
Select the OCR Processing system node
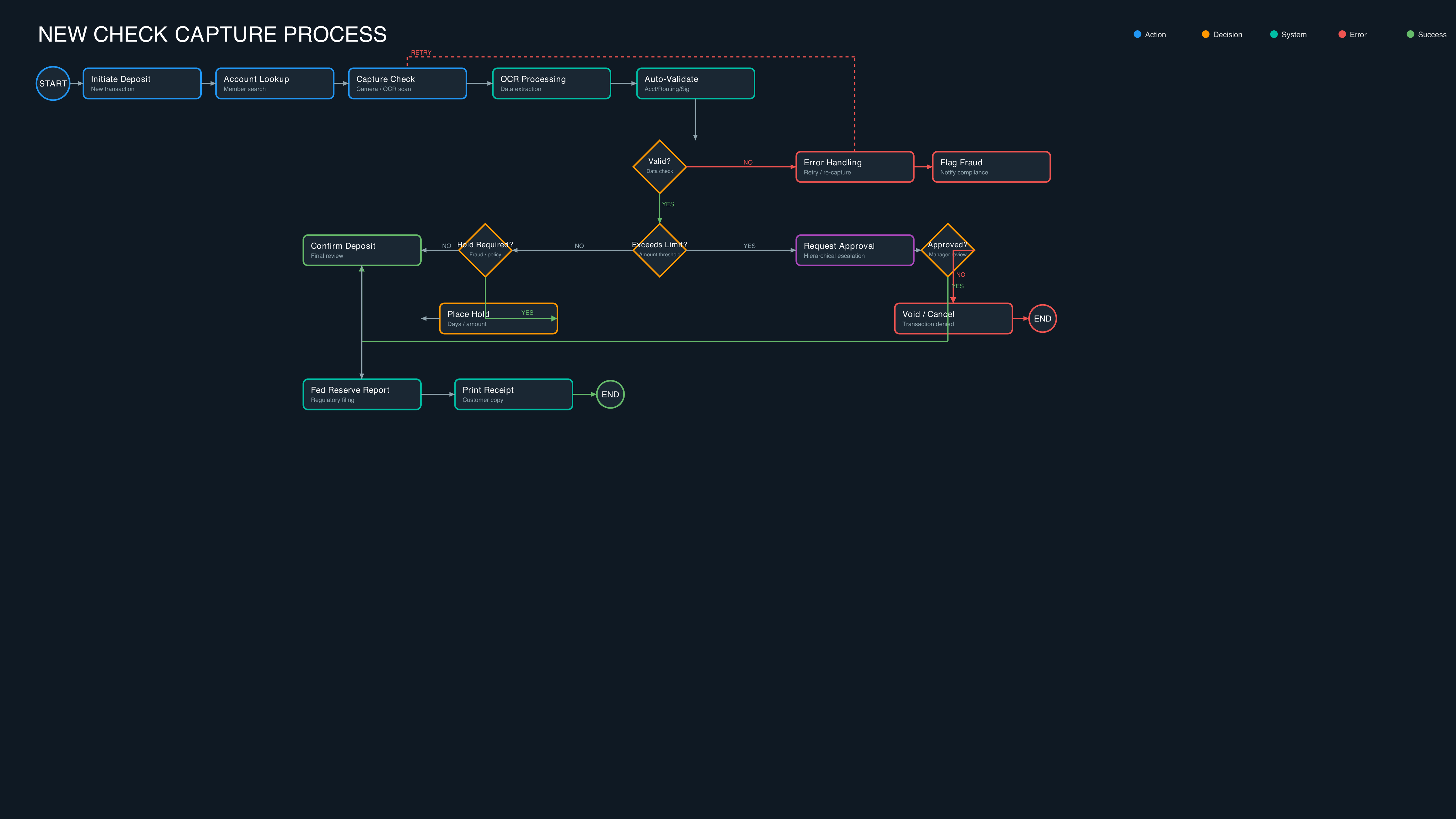click(551, 83)
